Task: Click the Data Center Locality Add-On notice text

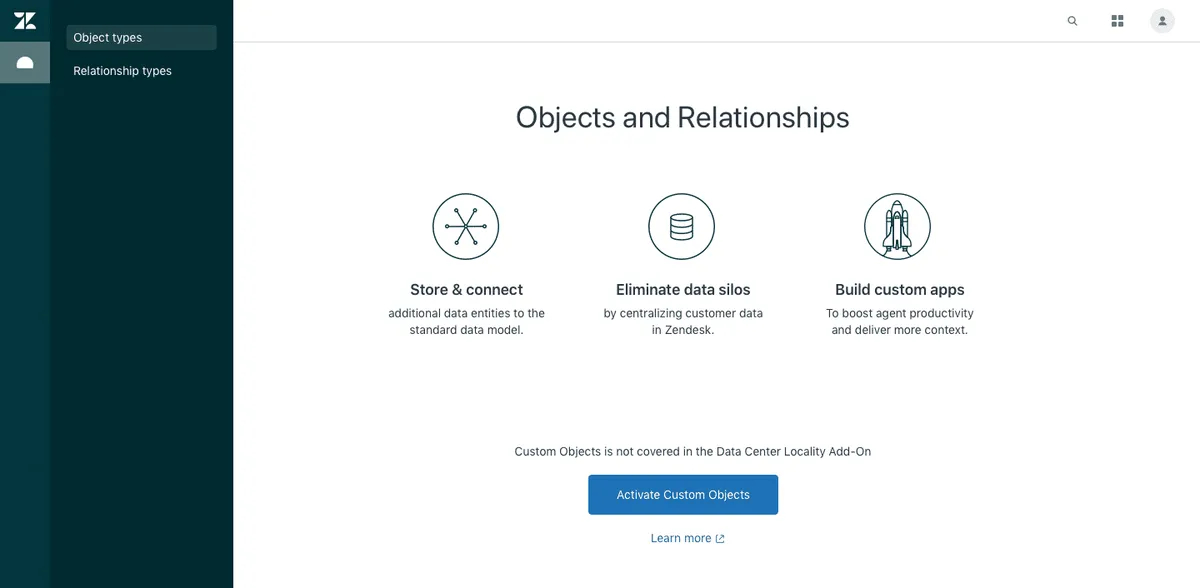Action: [x=692, y=452]
